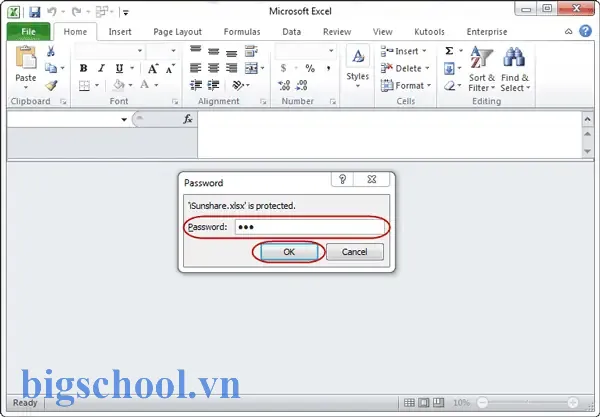Image resolution: width=600 pixels, height=417 pixels.
Task: Click Cancel in Password dialog
Action: [x=354, y=252]
